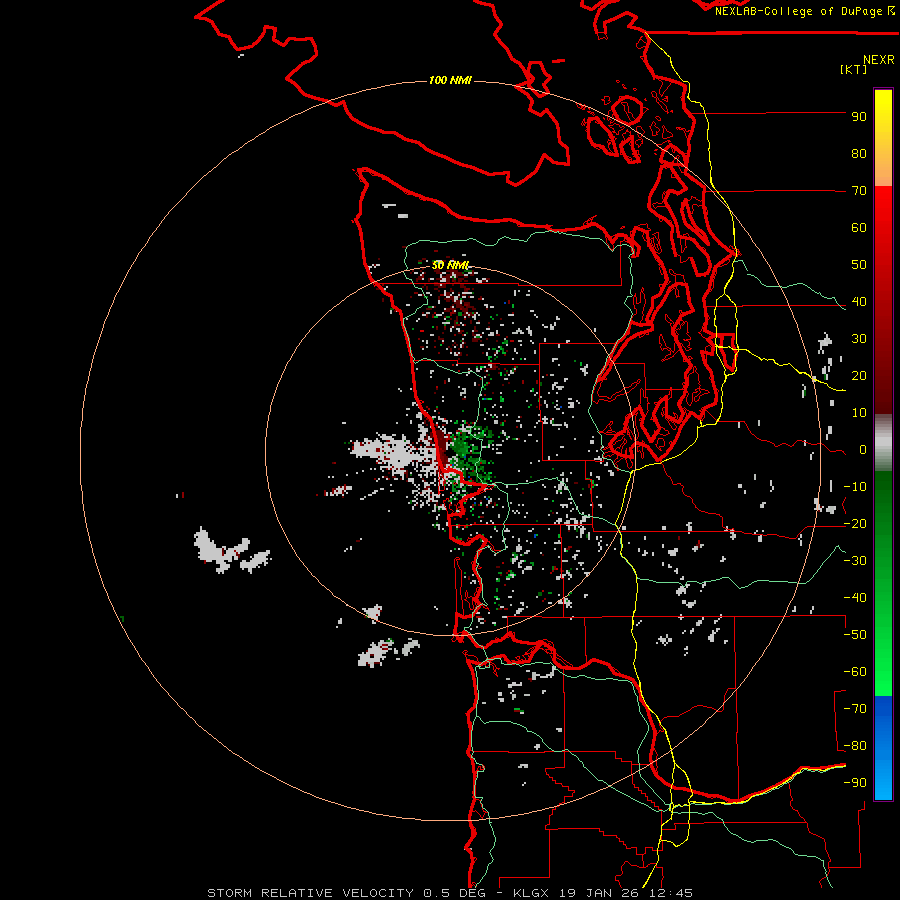
Task: Click the positive 50 knot scale value
Action: coord(859,265)
